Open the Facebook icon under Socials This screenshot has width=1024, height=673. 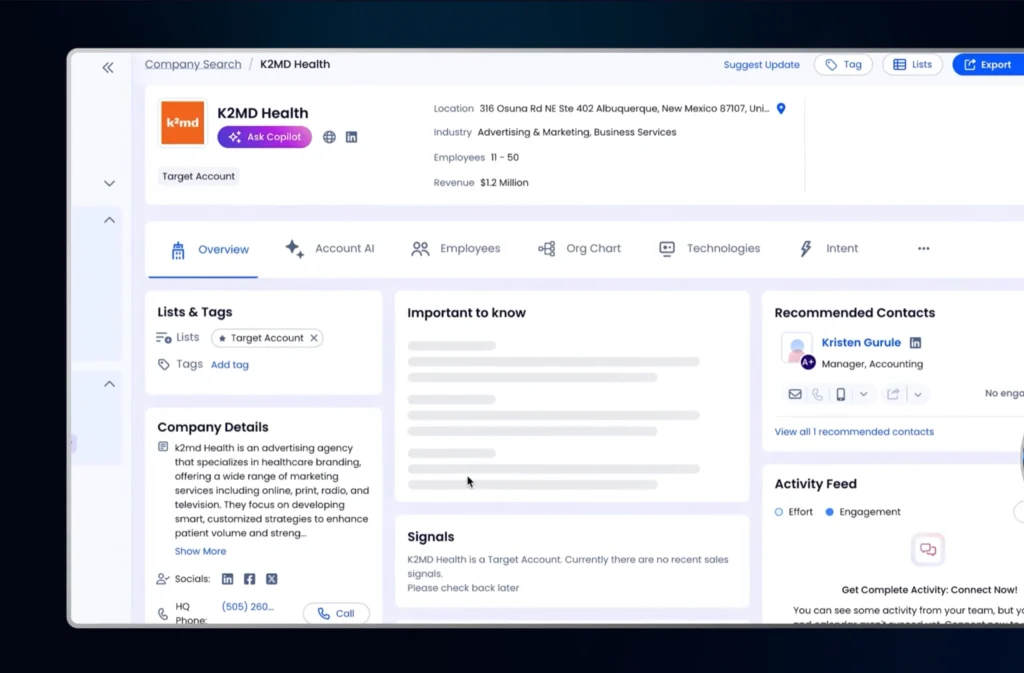coord(249,579)
